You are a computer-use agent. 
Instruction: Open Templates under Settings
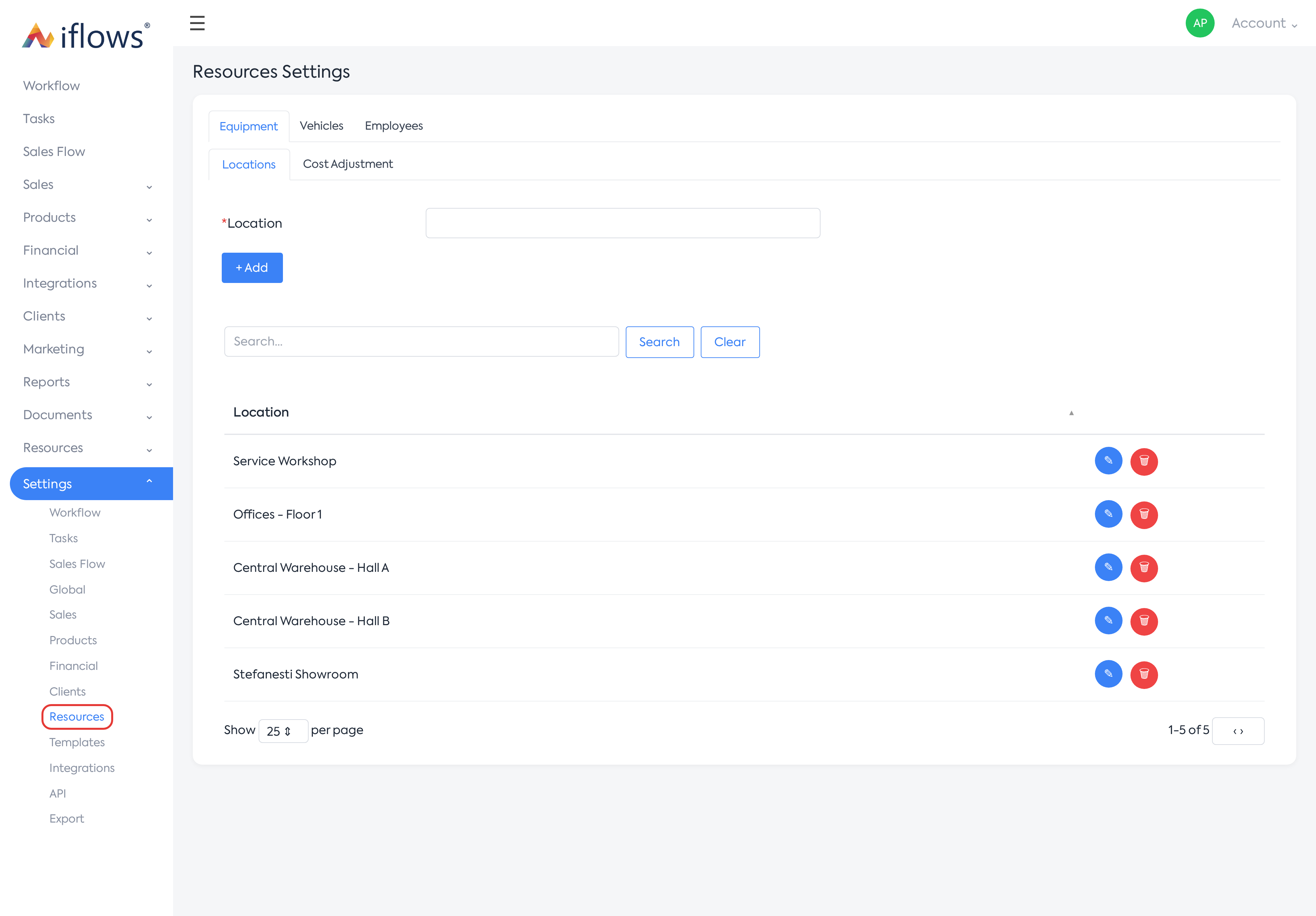click(x=77, y=742)
